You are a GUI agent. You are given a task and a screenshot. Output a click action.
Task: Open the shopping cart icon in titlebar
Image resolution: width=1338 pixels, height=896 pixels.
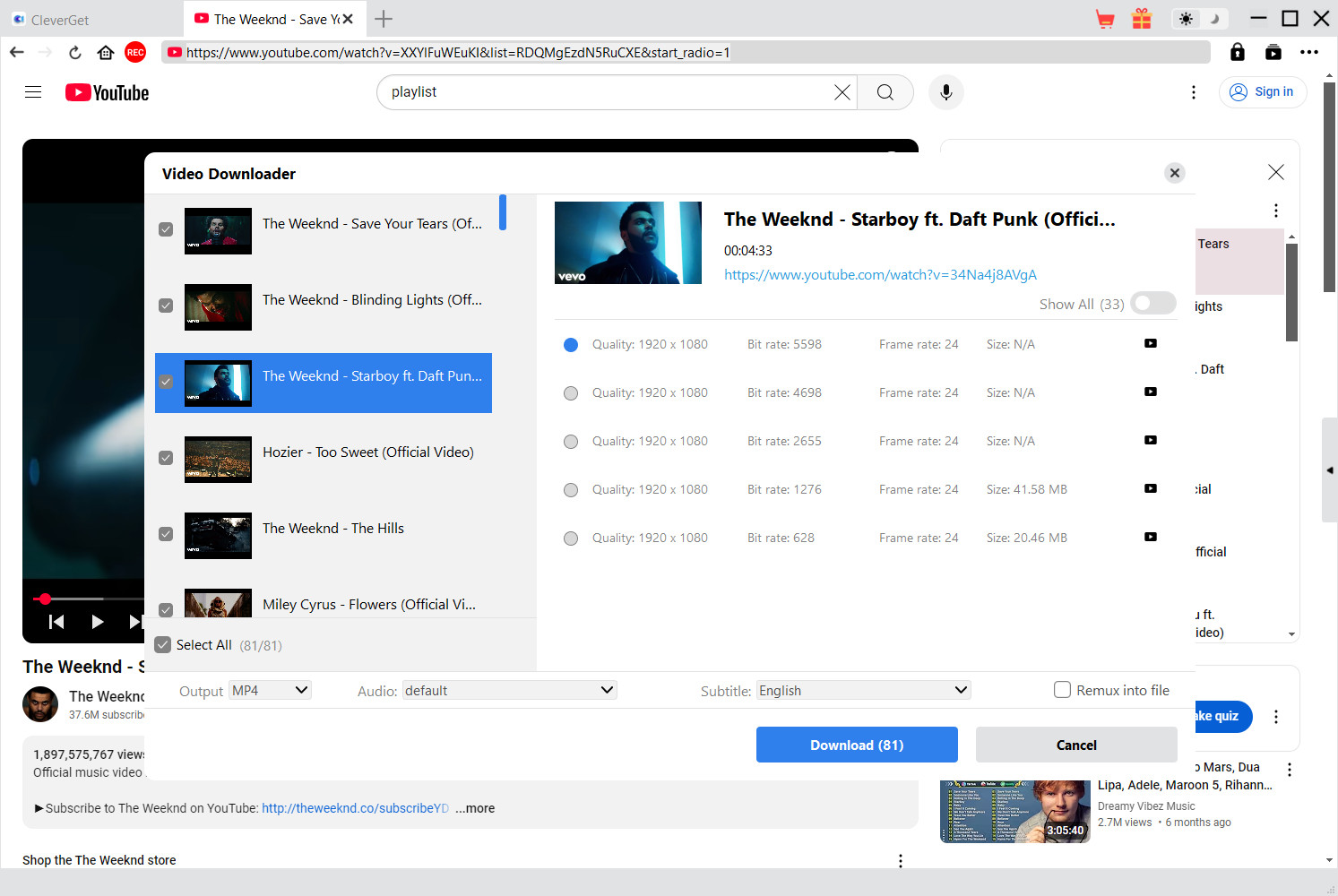1105,18
